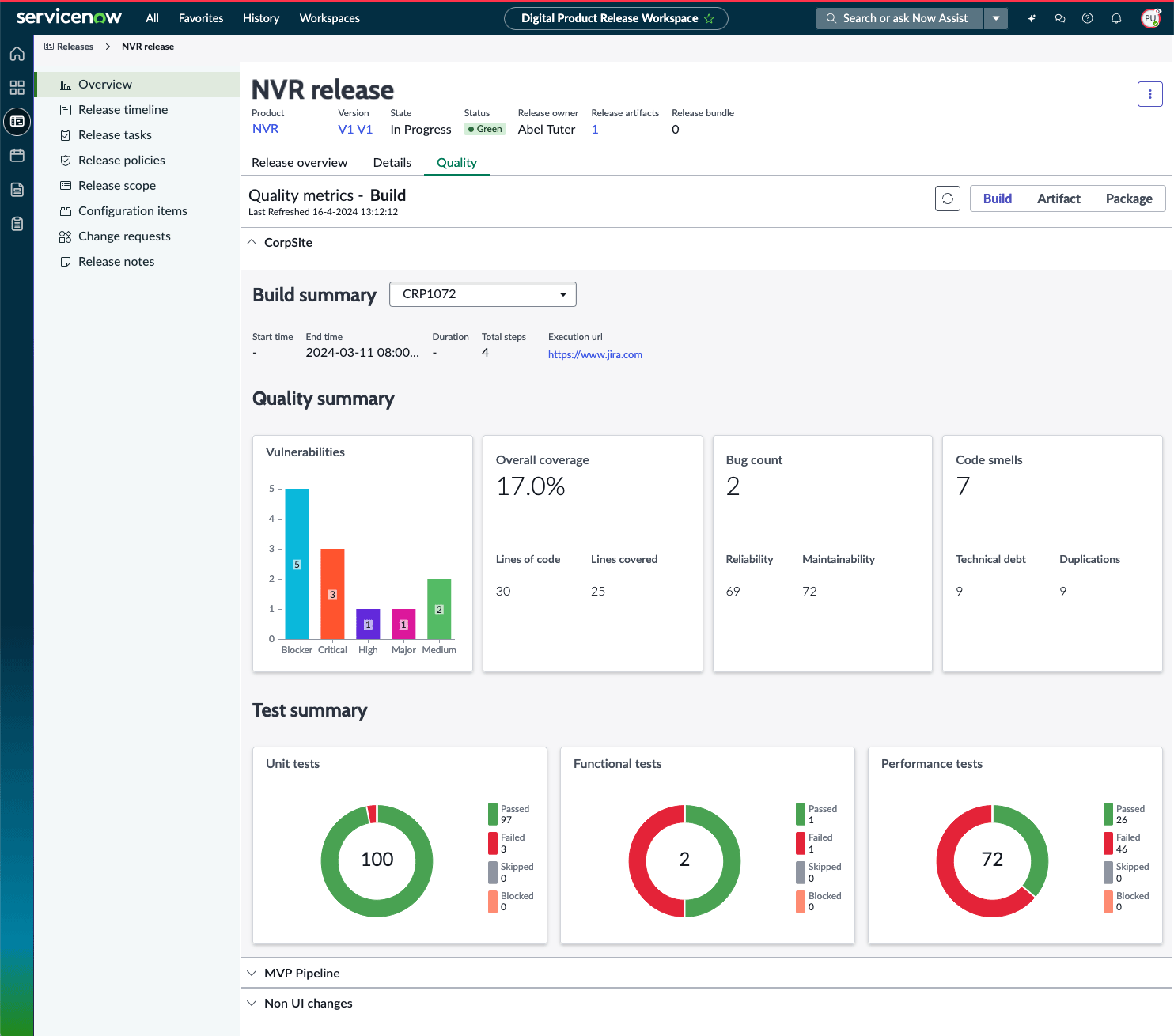The width and height of the screenshot is (1174, 1036).
Task: Open the notifications bell
Action: (1116, 18)
